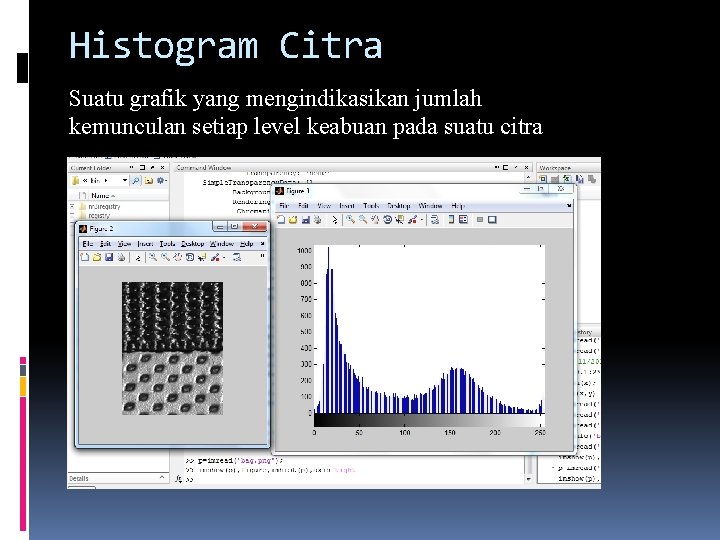Click Command Window scrollbar down arrow

(x=528, y=479)
